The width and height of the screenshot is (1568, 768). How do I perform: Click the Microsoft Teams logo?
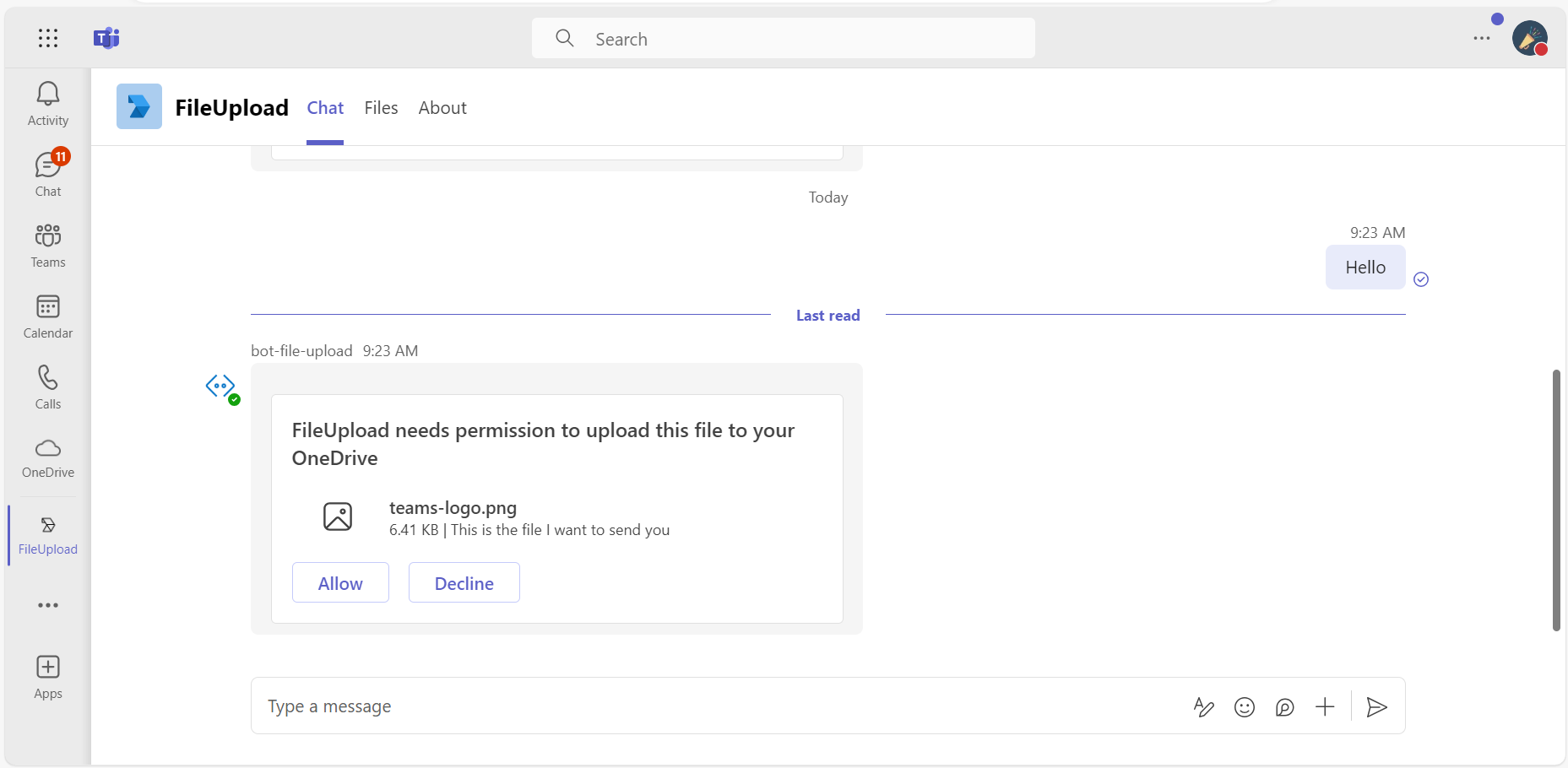(106, 38)
